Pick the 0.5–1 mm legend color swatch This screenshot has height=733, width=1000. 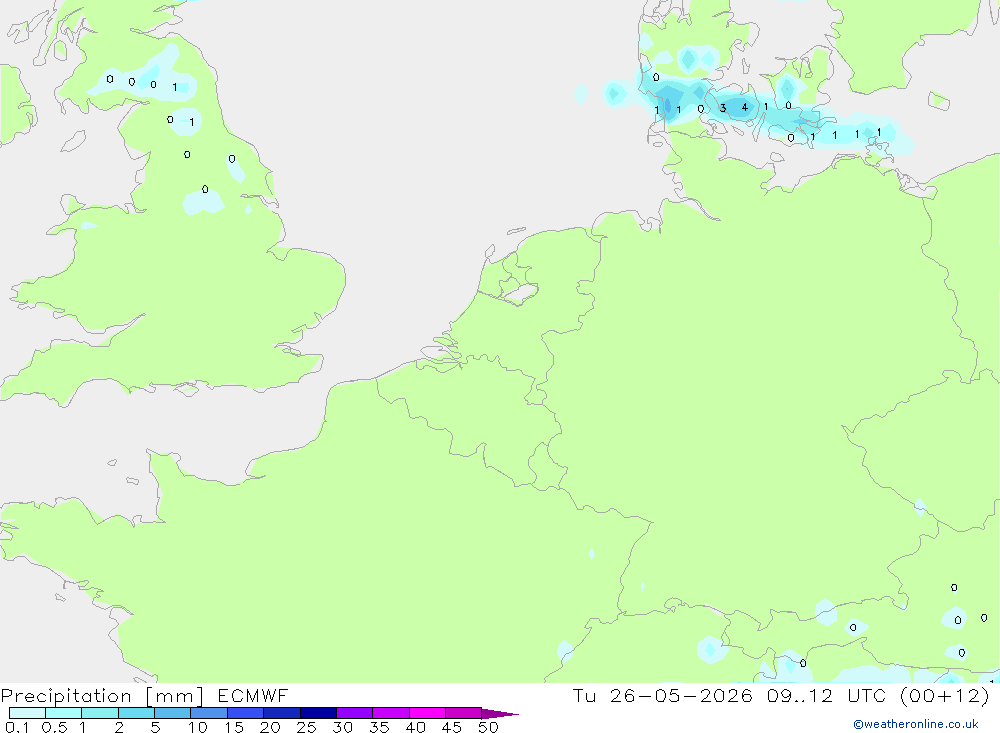tap(64, 713)
